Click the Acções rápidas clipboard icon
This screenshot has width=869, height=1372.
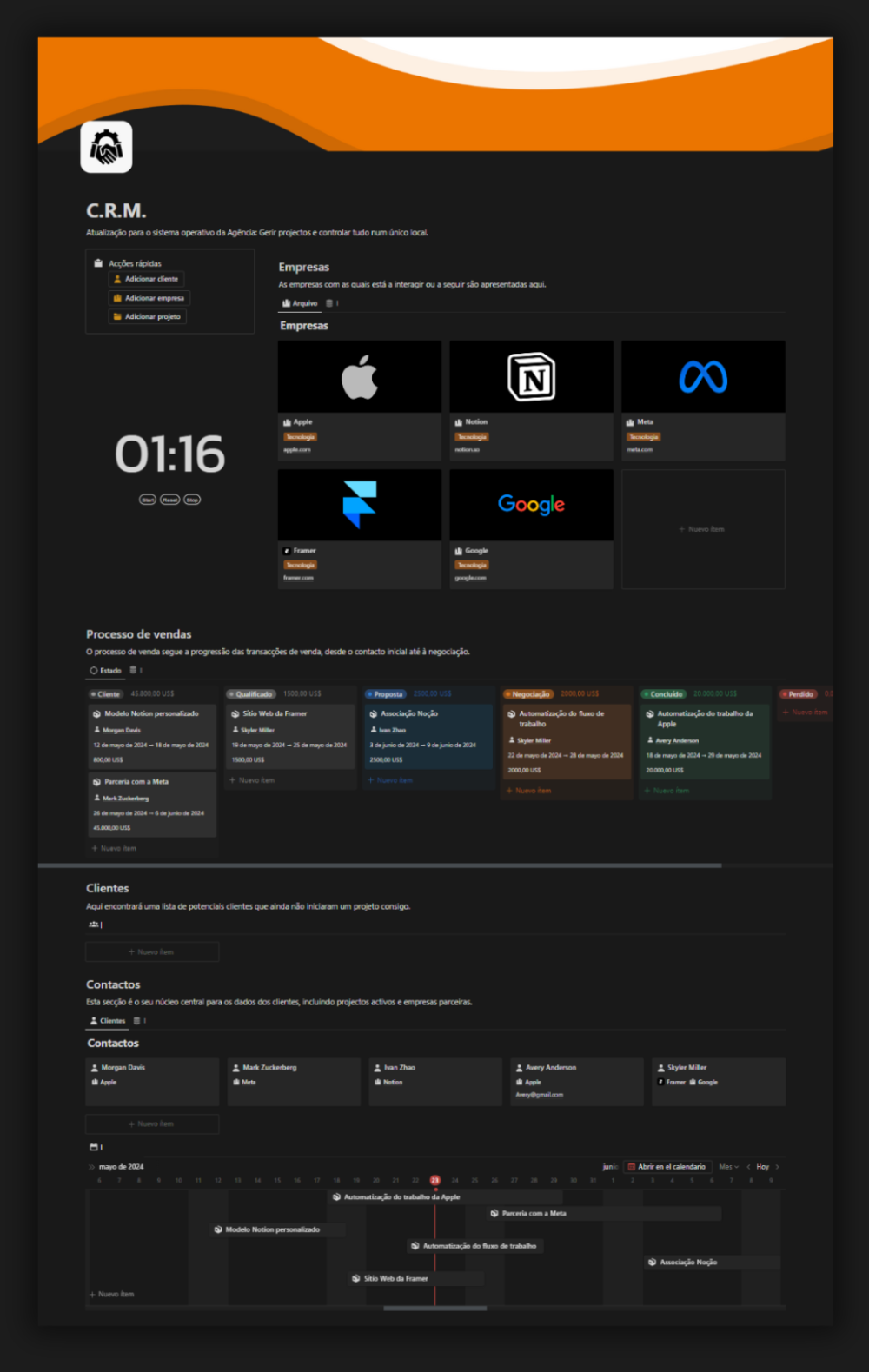(98, 262)
